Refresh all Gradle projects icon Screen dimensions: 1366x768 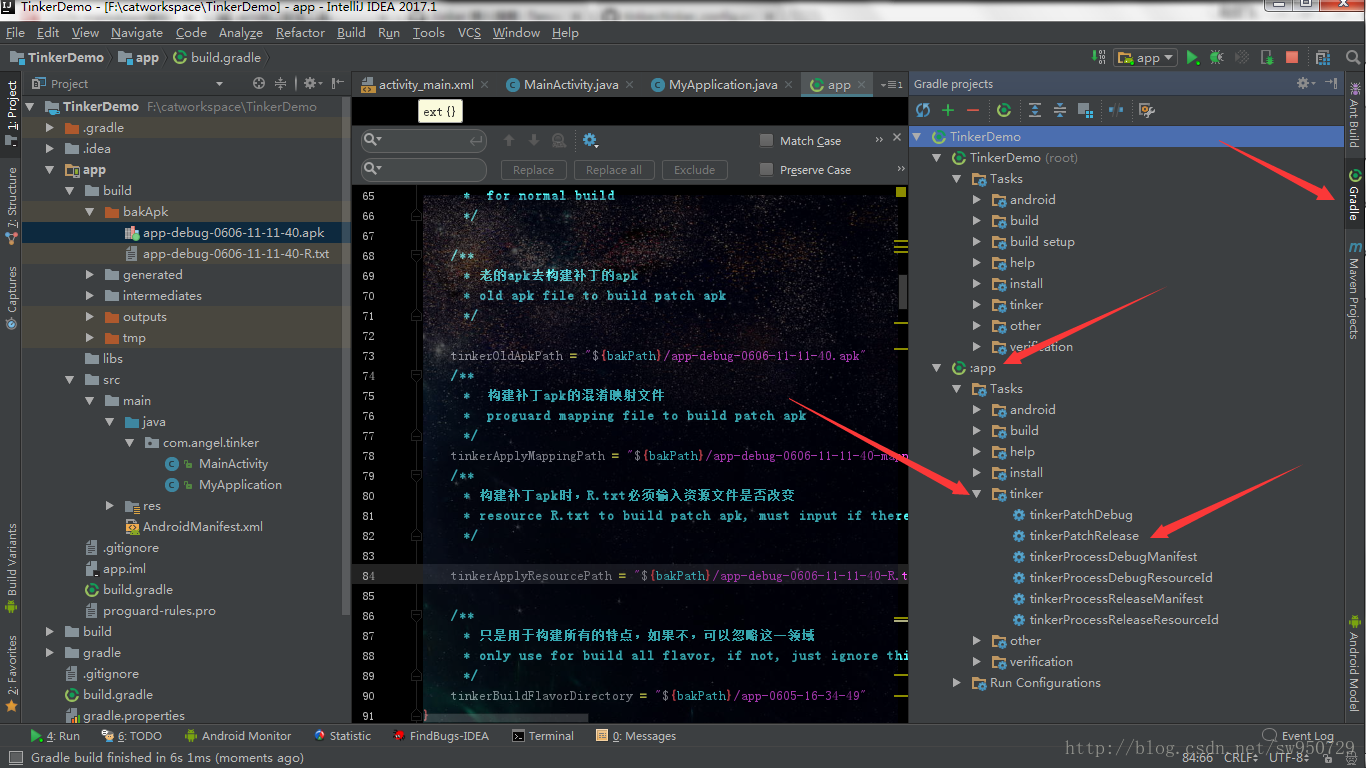point(923,110)
